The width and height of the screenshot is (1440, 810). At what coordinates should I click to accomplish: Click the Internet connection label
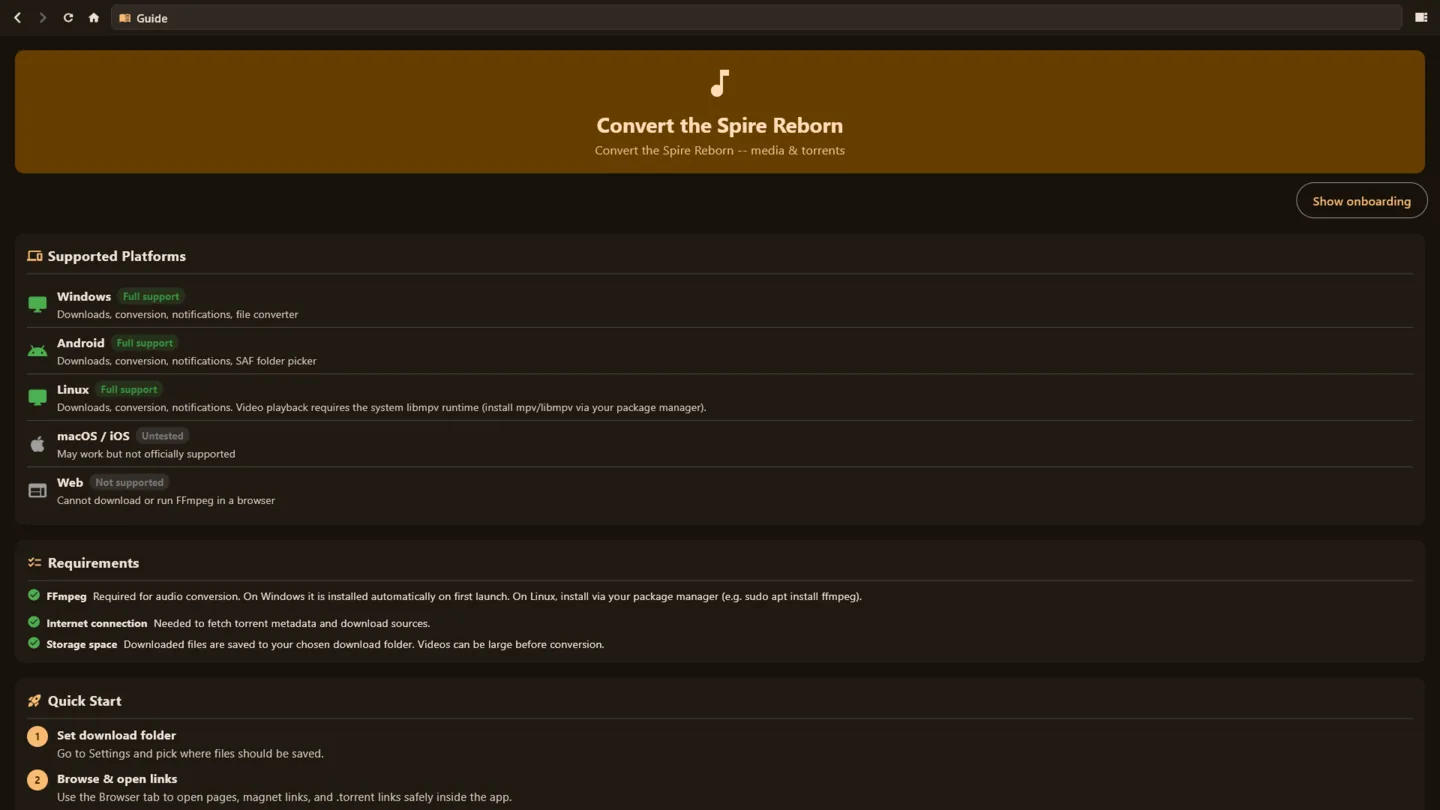(x=97, y=623)
